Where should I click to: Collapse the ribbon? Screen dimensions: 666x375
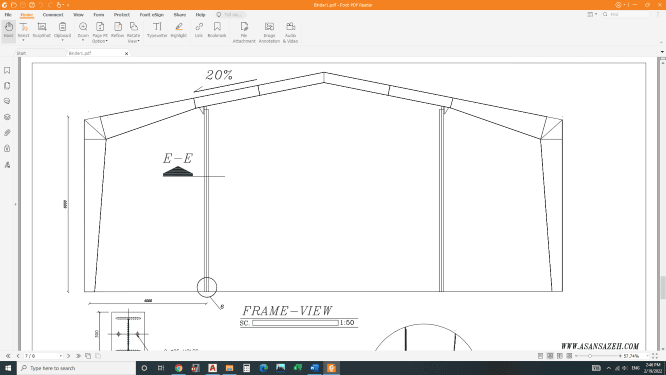661,42
